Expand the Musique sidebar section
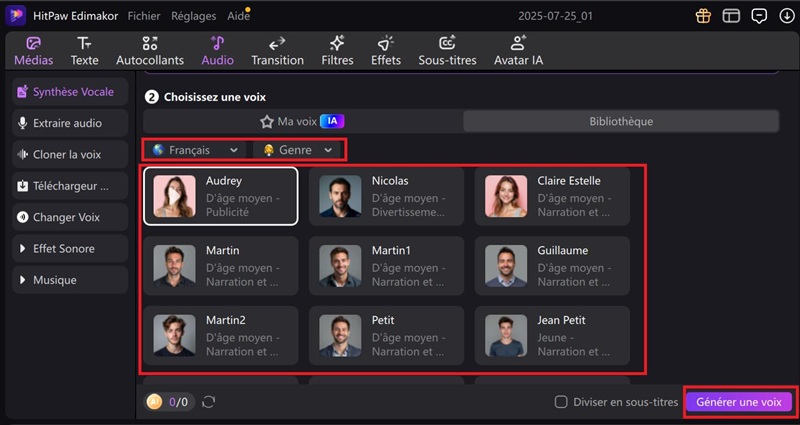The width and height of the screenshot is (800, 425). tap(70, 280)
